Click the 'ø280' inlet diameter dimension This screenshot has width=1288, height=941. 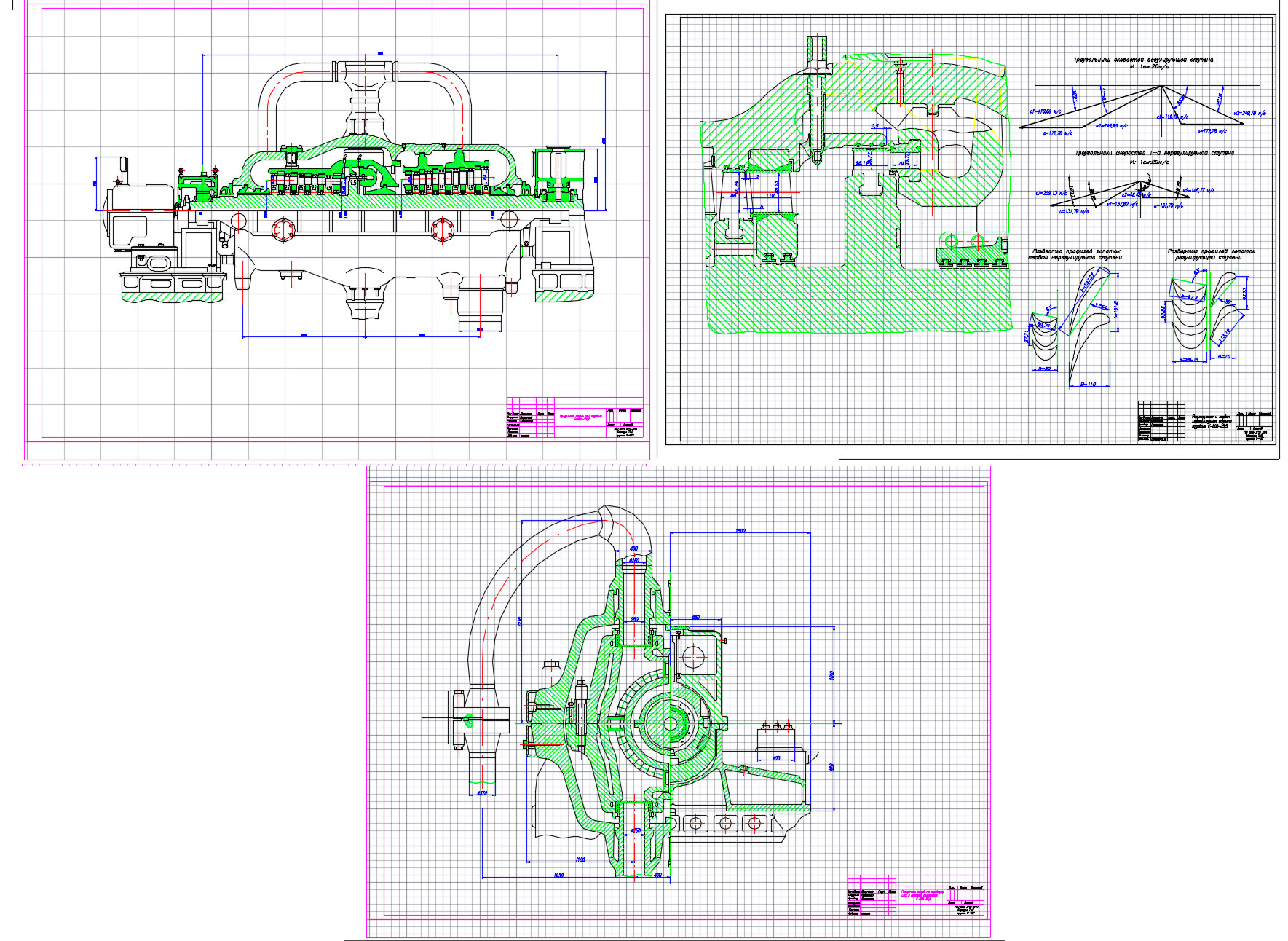tap(633, 560)
